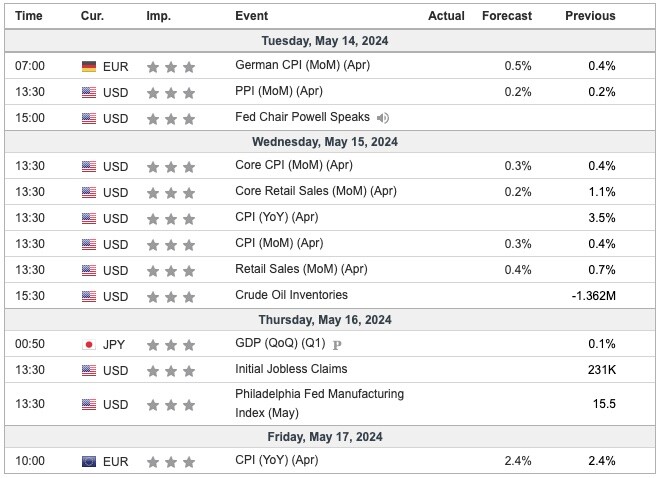Open the Crude Oil Inventories event

coord(291,295)
